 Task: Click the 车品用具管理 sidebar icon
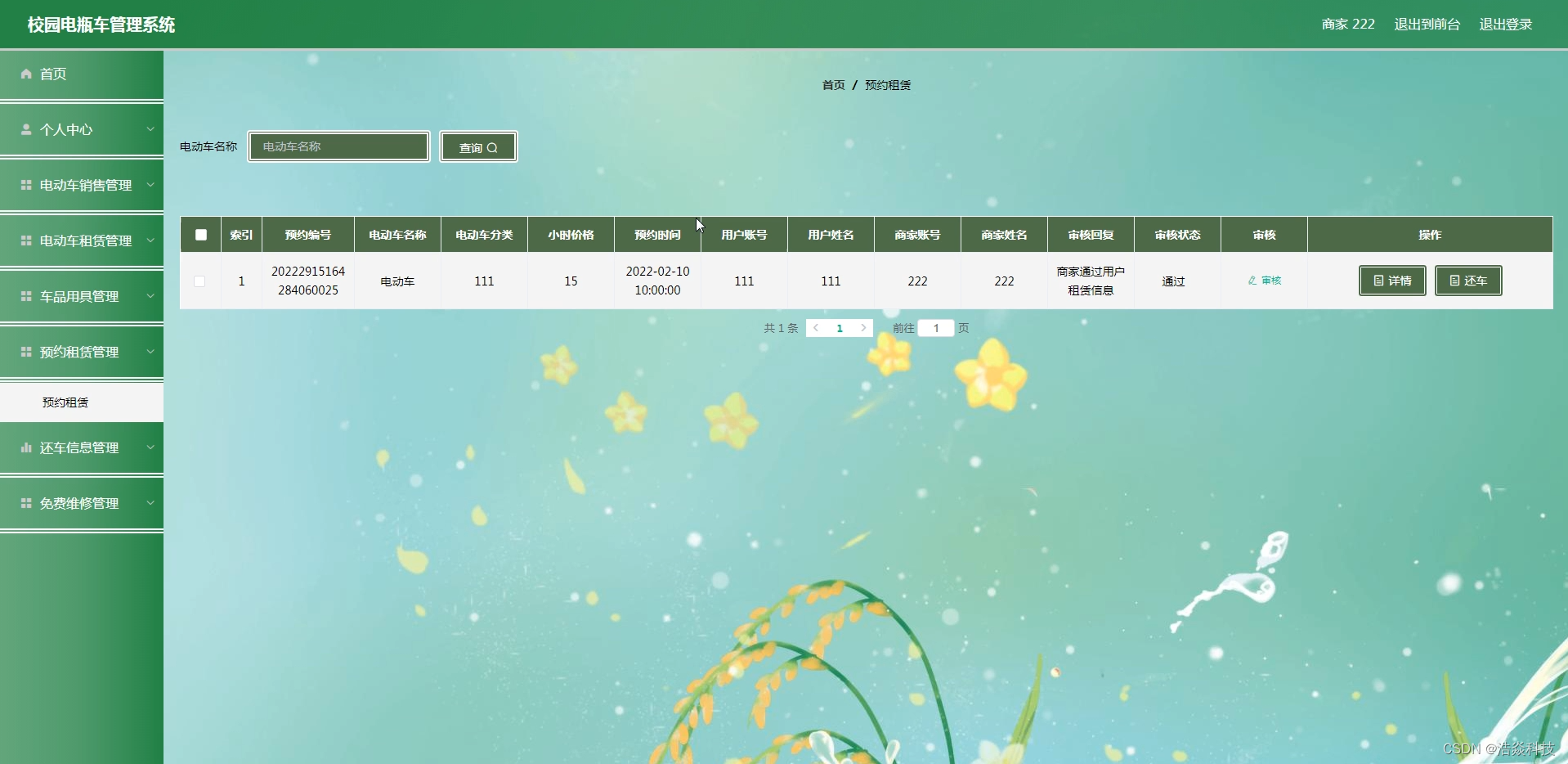point(25,296)
